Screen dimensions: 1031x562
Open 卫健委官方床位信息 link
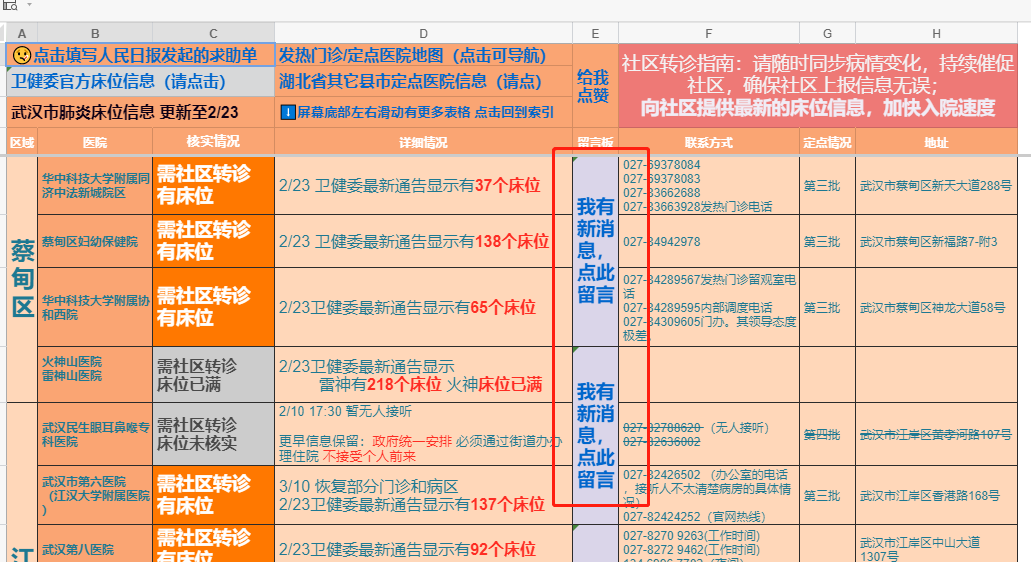pyautogui.click(x=140, y=82)
